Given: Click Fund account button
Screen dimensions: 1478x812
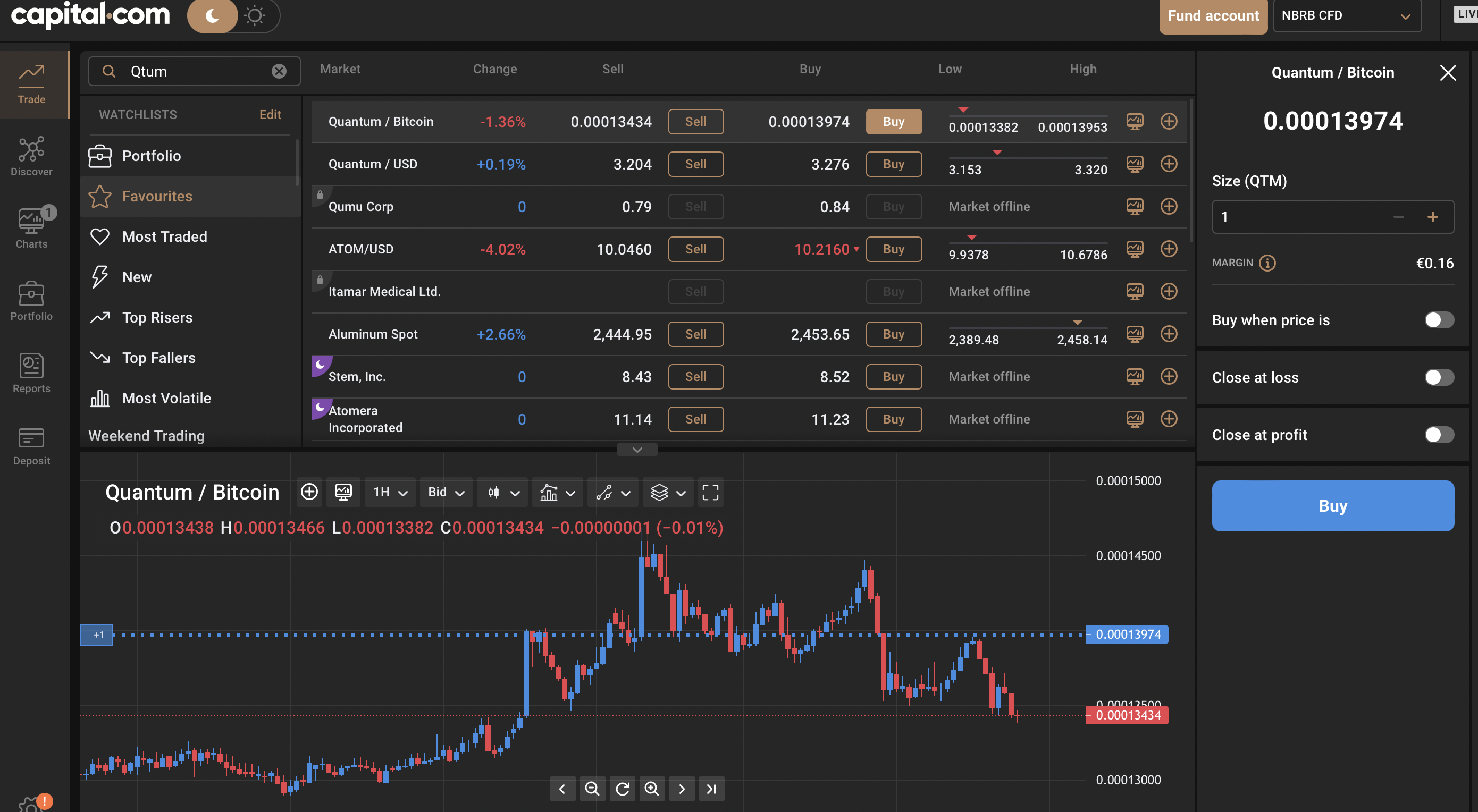Looking at the screenshot, I should click(1213, 16).
